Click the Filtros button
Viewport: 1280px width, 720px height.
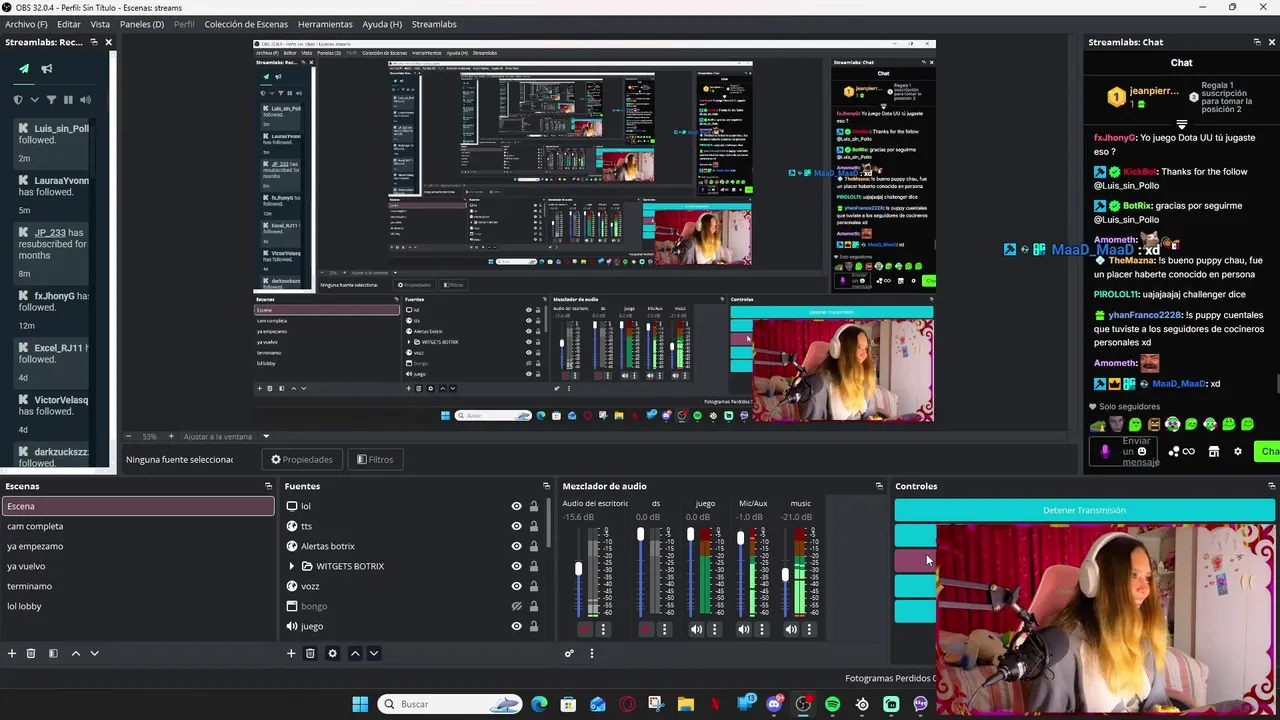click(375, 459)
